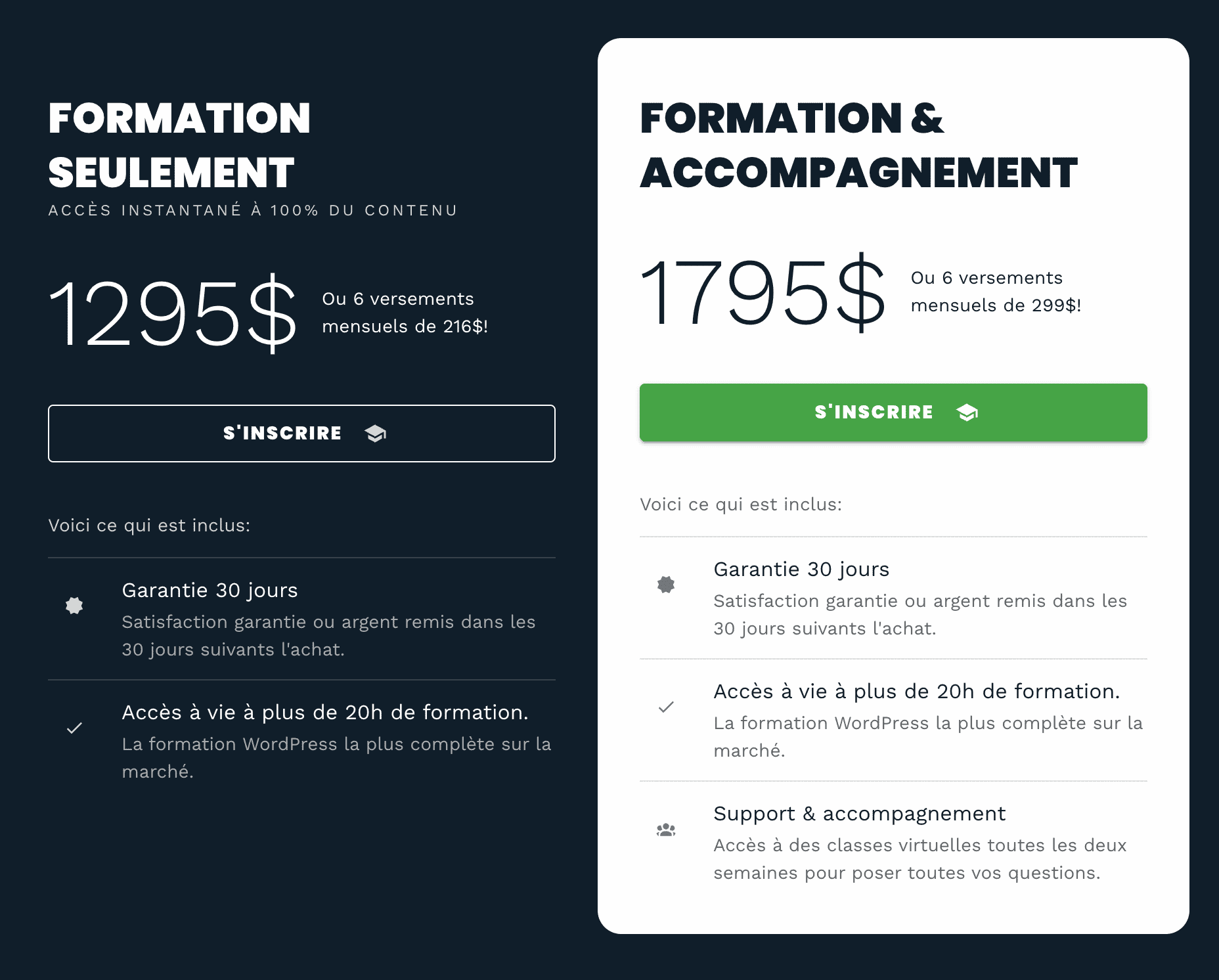Click the FORMATION SEULEMENT heading
The height and width of the screenshot is (980, 1219).
pyautogui.click(x=179, y=145)
